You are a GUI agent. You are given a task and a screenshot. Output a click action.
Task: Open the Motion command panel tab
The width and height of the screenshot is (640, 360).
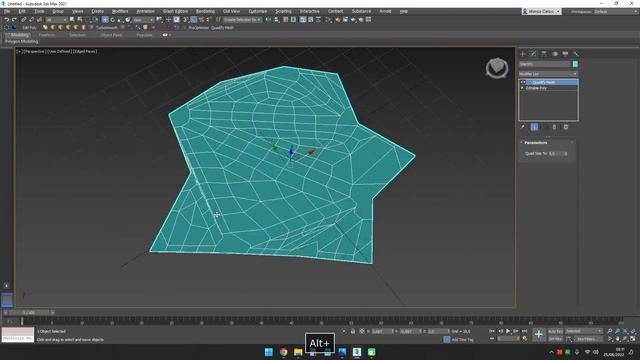555,53
